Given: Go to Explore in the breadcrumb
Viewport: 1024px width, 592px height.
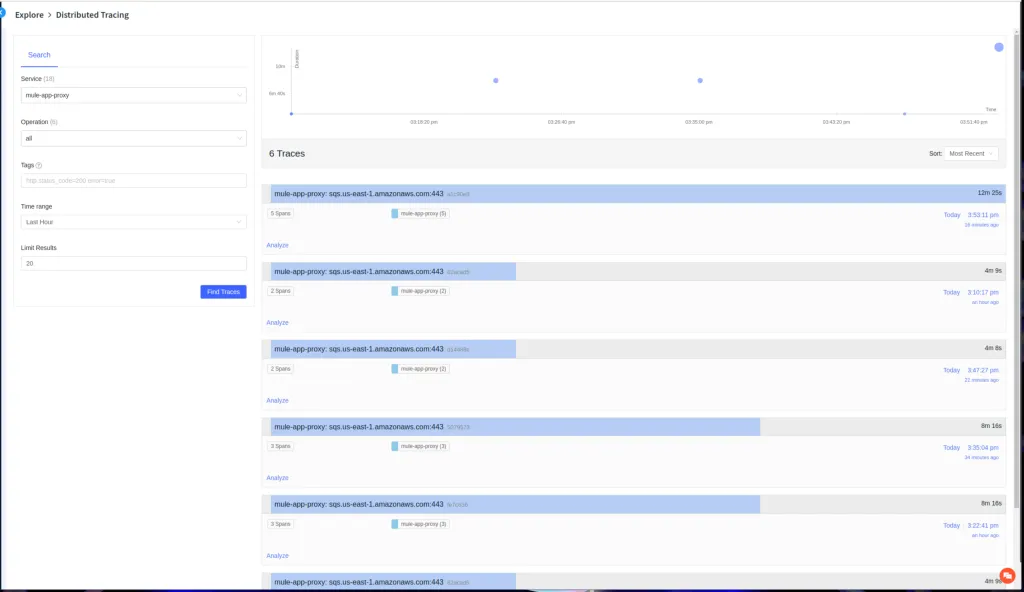Looking at the screenshot, I should pyautogui.click(x=29, y=15).
